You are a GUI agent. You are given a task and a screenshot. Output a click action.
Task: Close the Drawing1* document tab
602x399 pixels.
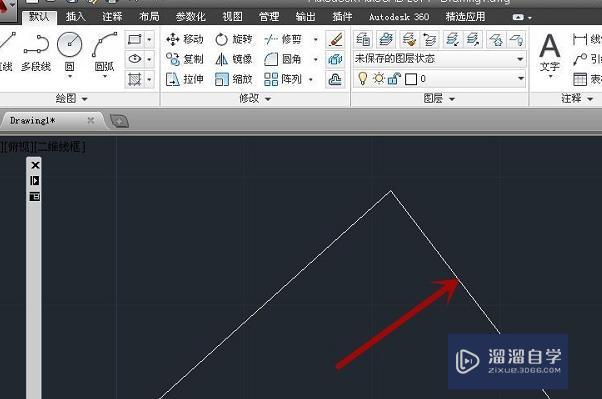coord(91,121)
